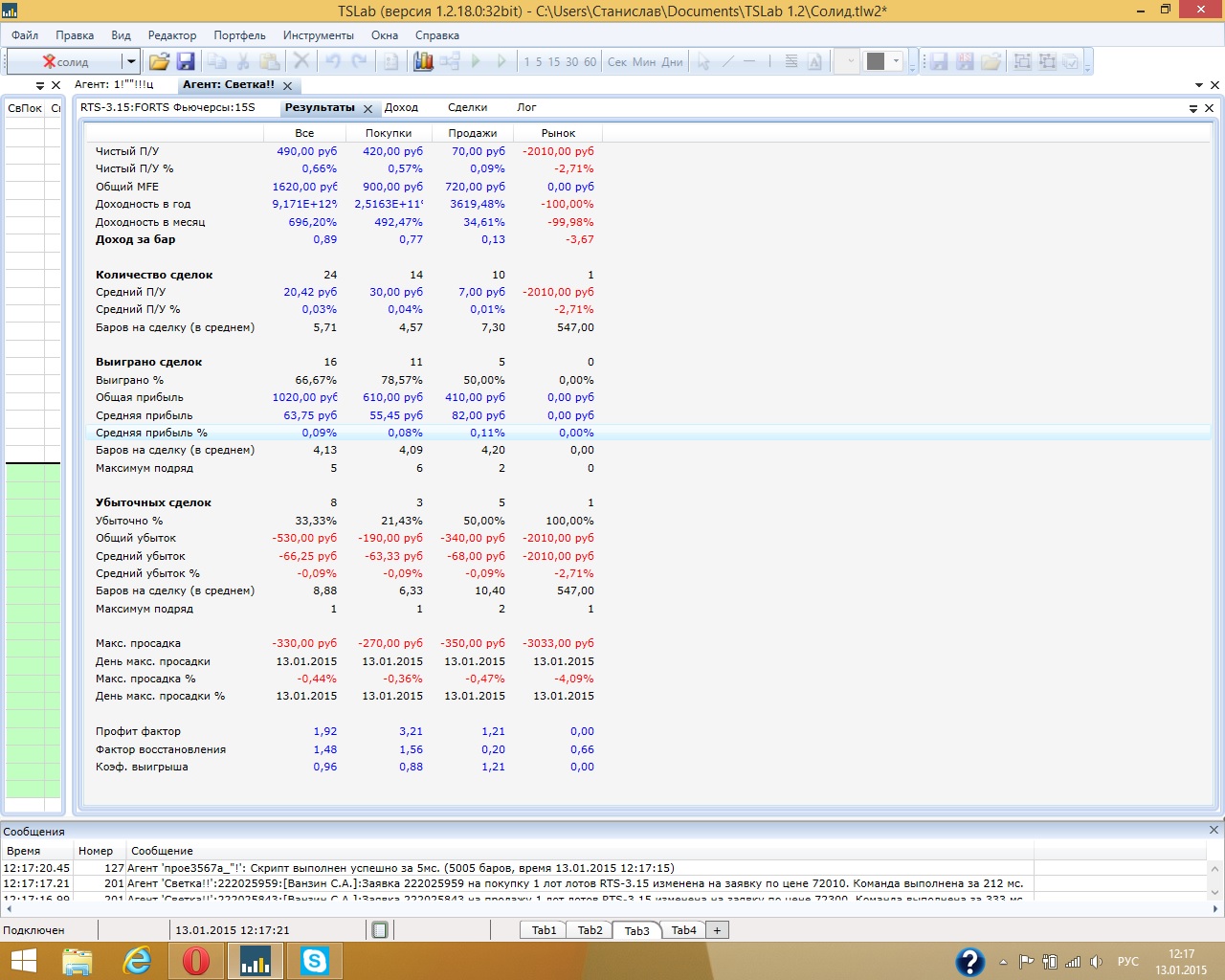Toggle the Мин timeframe button
Screen dimensions: 1225x980
(644, 62)
